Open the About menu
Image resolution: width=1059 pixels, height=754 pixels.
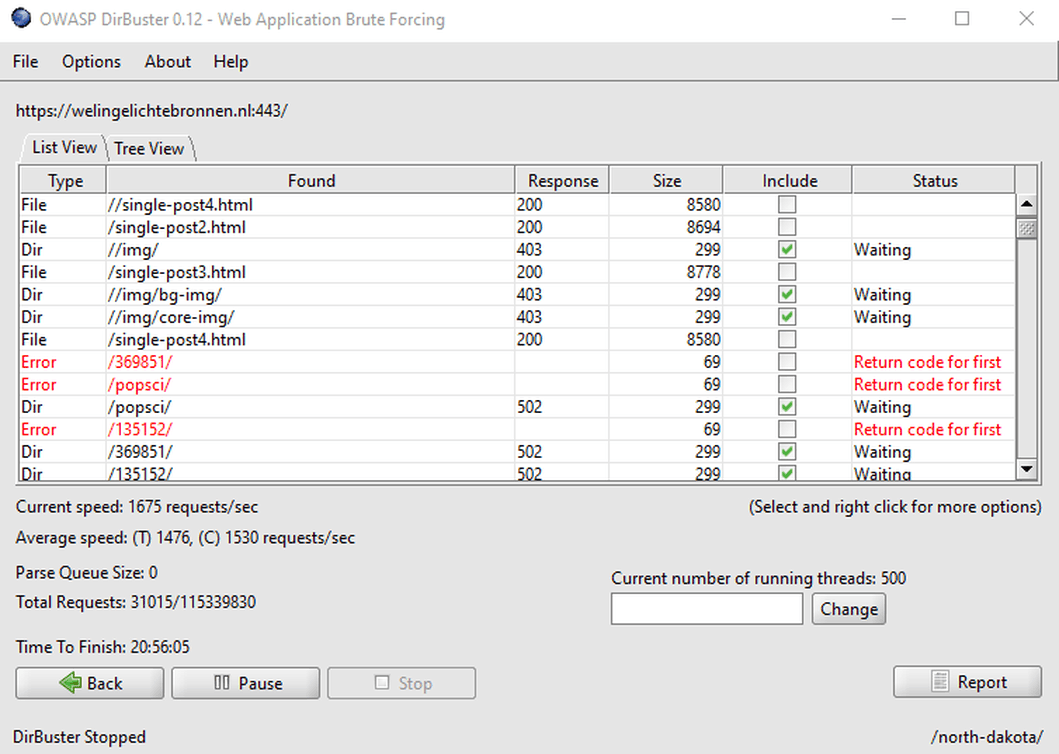coord(167,61)
